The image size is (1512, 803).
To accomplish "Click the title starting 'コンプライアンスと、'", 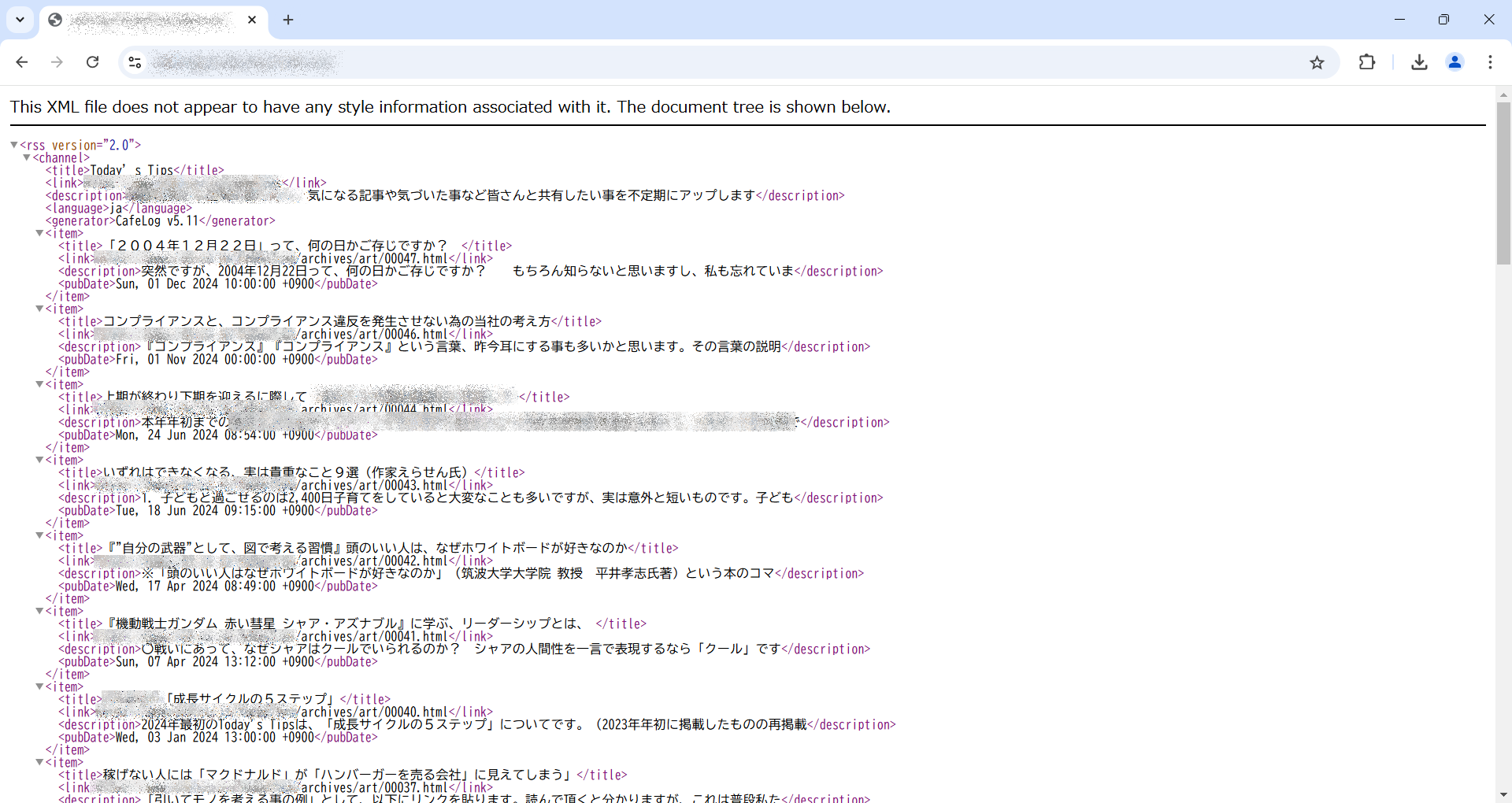I will tap(327, 321).
